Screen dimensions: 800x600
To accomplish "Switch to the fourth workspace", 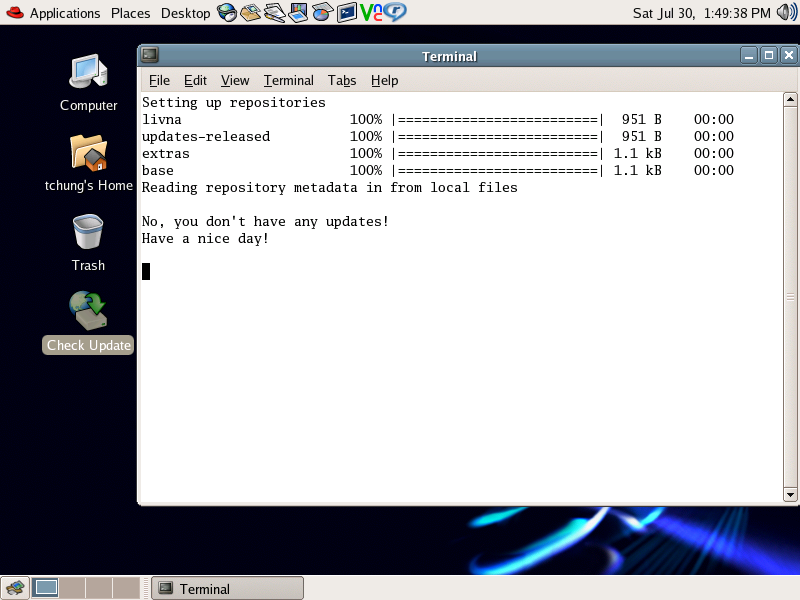I will pos(126,588).
